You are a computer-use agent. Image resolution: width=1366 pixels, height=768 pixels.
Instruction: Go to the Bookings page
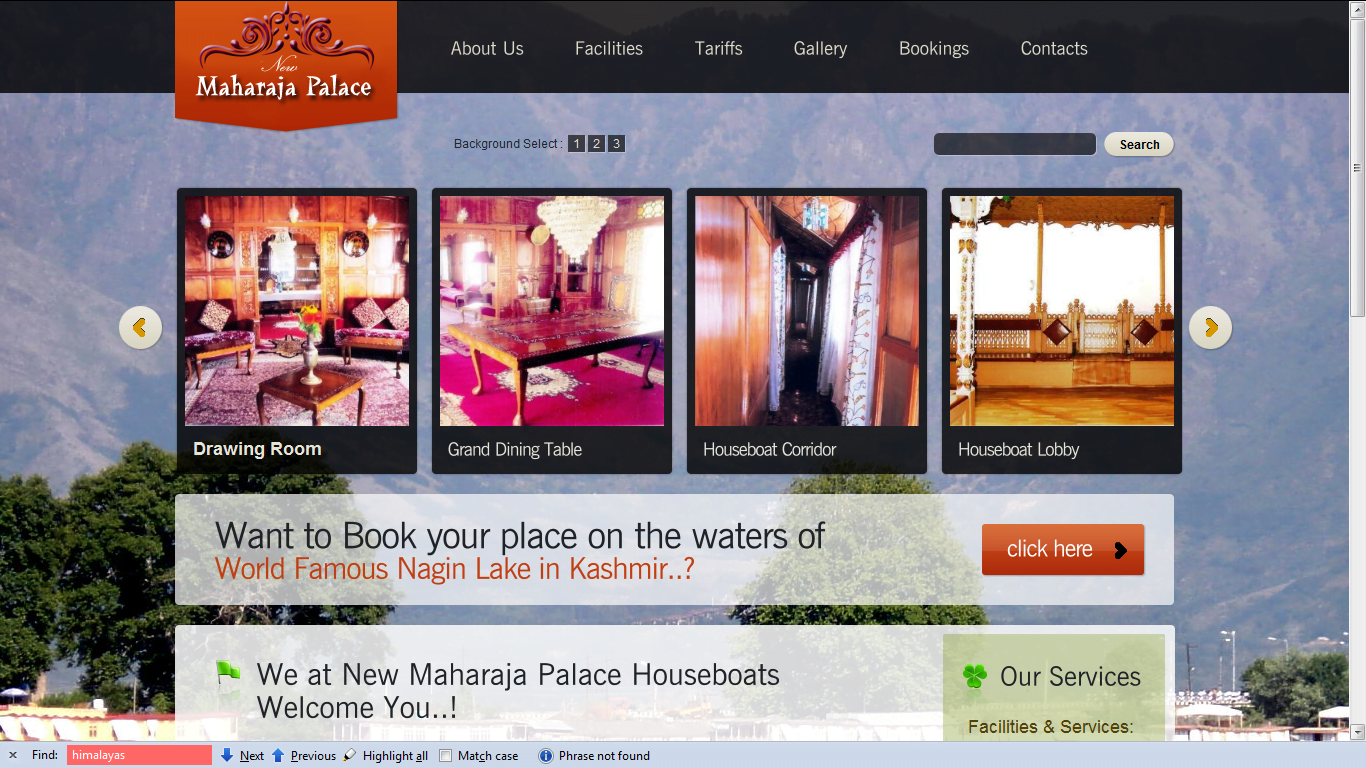pyautogui.click(x=934, y=48)
